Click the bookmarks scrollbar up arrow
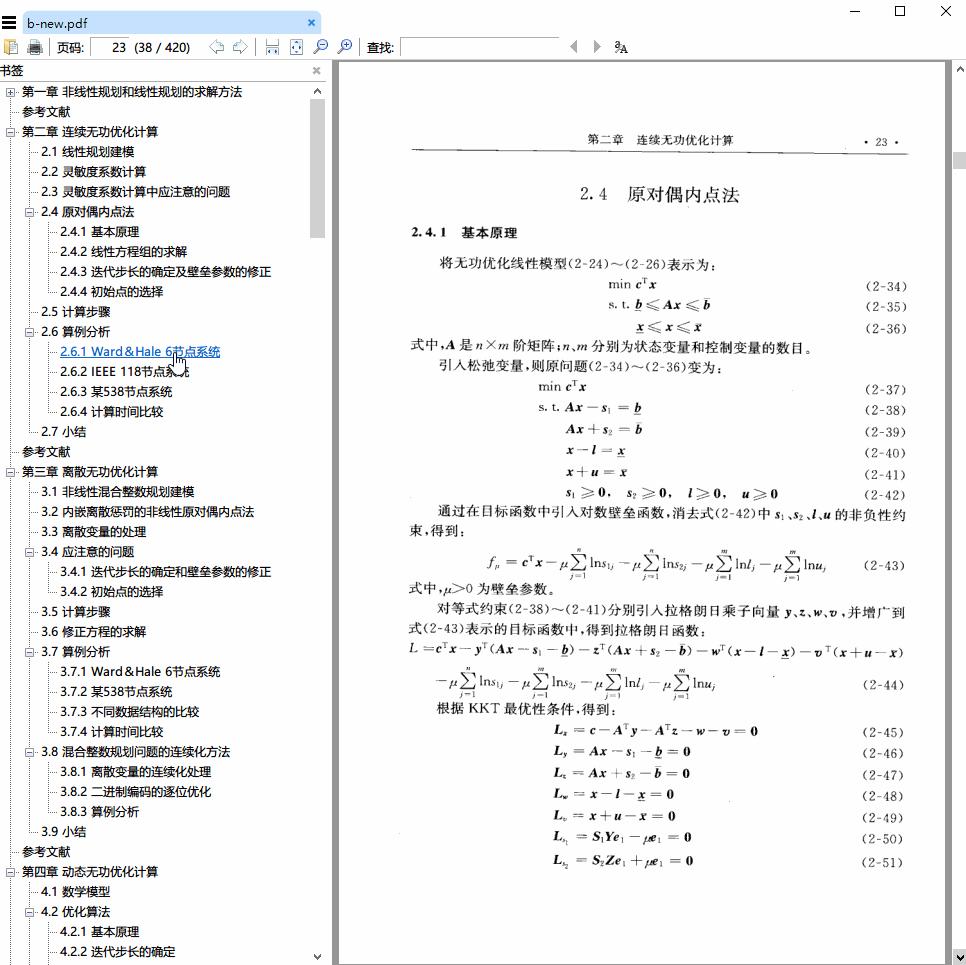The image size is (966, 965). coord(317,91)
